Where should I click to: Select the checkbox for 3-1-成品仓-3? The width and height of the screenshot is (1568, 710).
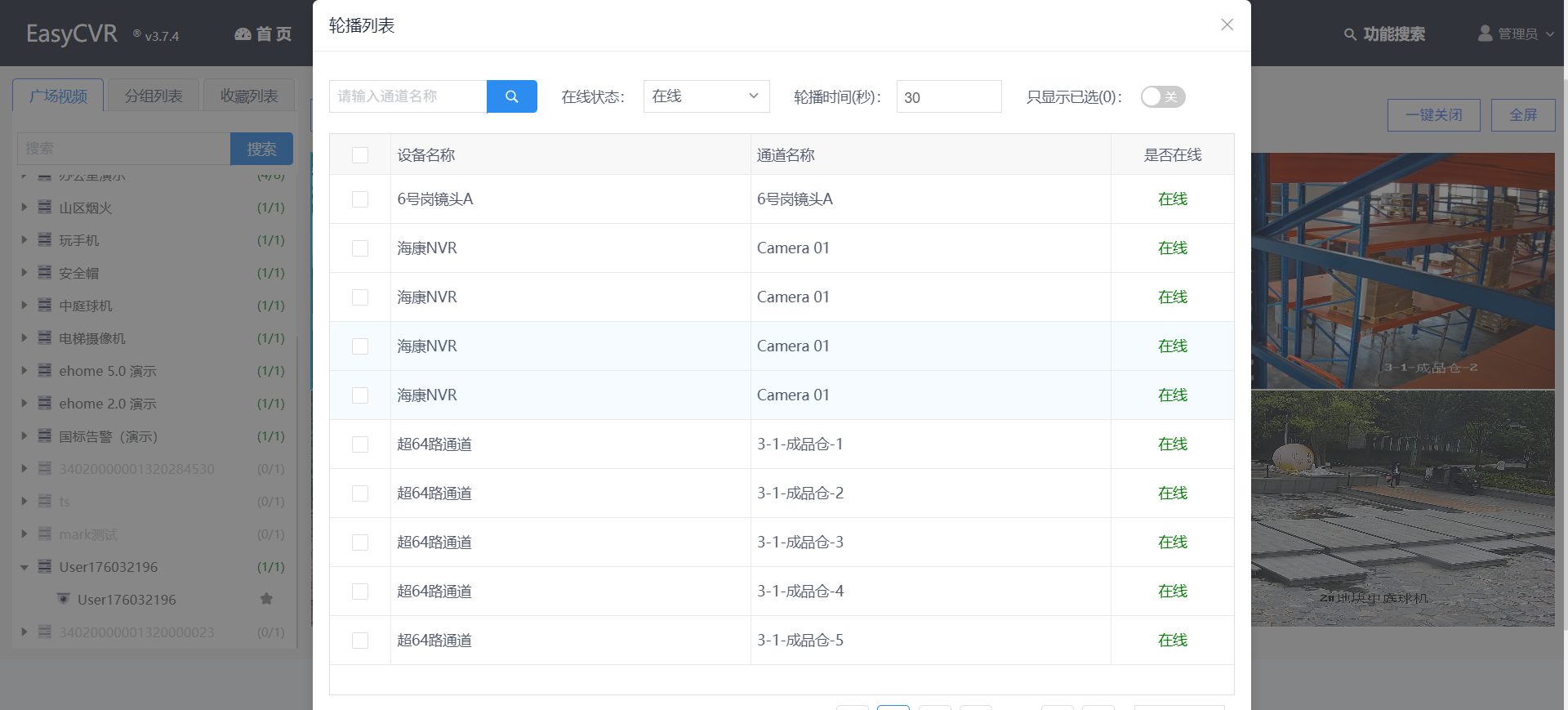[360, 543]
